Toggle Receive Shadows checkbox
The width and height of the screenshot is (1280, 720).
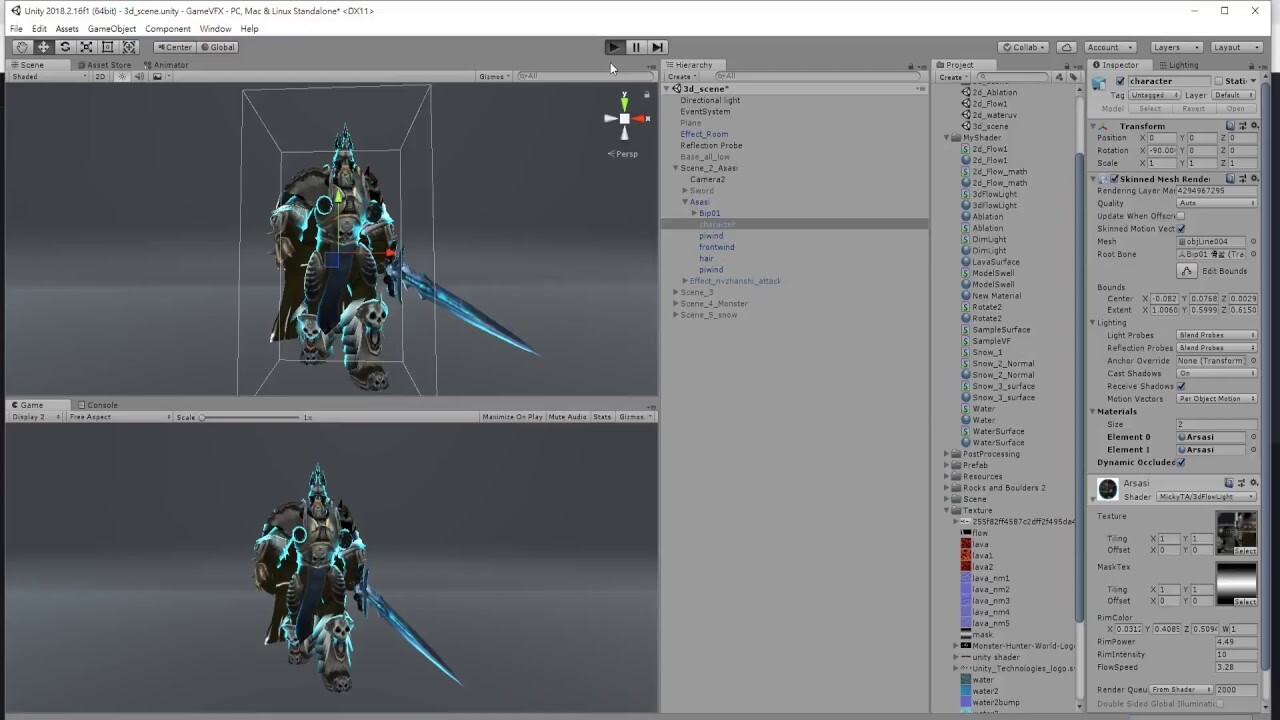click(1181, 386)
